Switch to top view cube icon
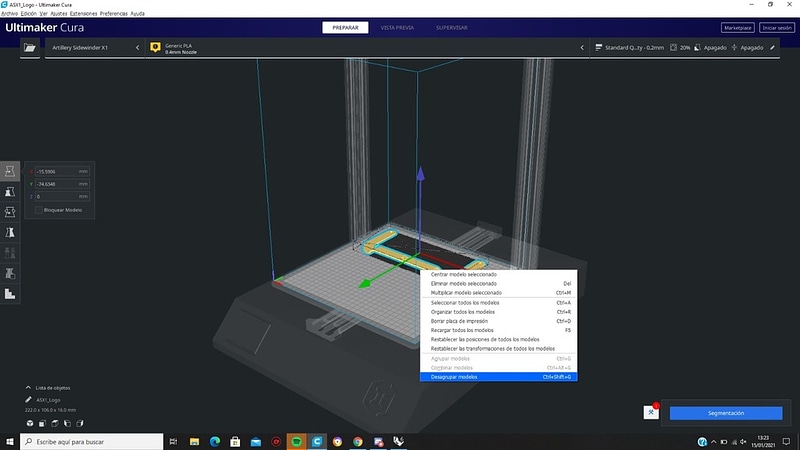Image resolution: width=800 pixels, height=450 pixels. pyautogui.click(x=55, y=423)
